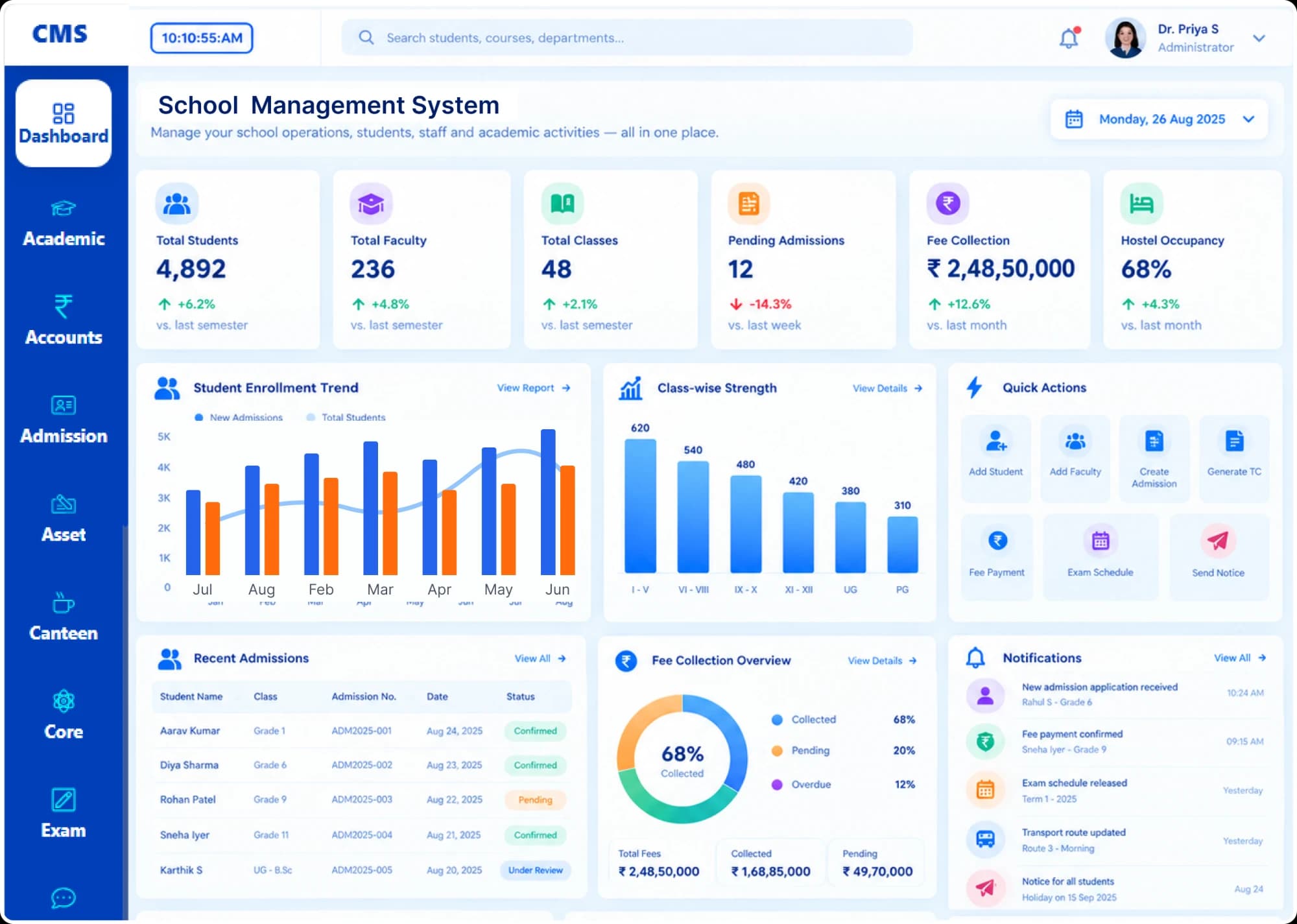Click the Add Student quick action
1297x924 pixels.
coord(995,458)
